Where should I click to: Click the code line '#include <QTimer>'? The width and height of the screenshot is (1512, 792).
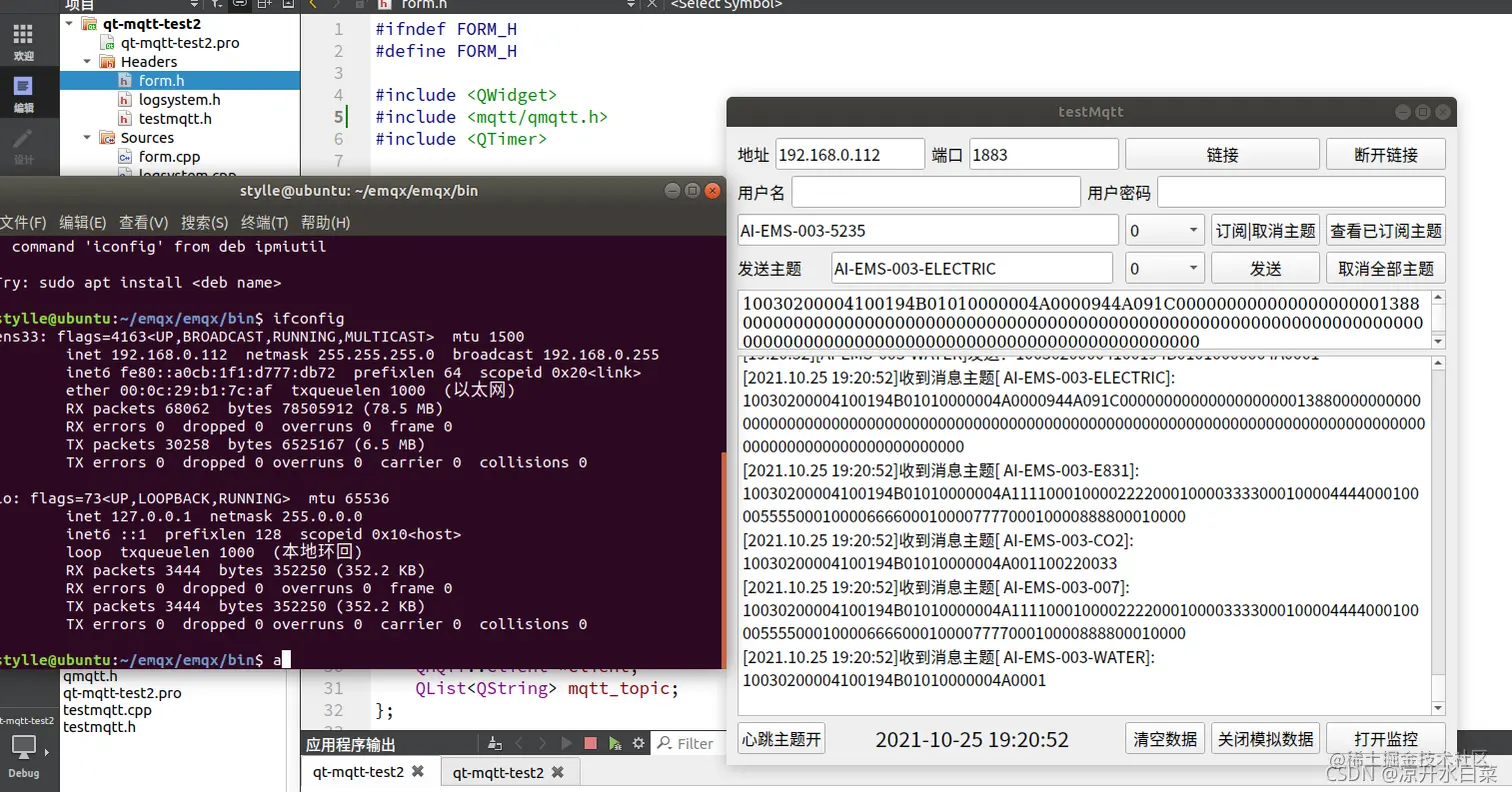[x=461, y=139]
